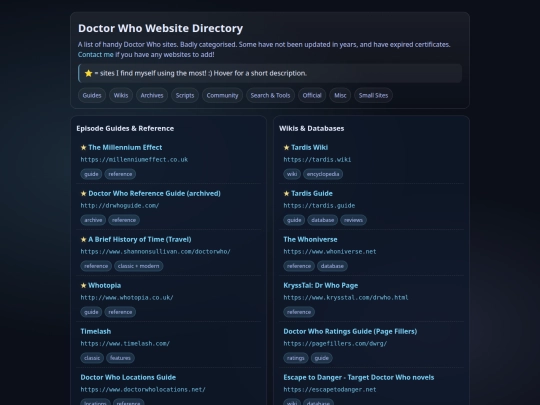540x405 pixels.
Task: Jump to the Archives category
Action: coord(152,95)
